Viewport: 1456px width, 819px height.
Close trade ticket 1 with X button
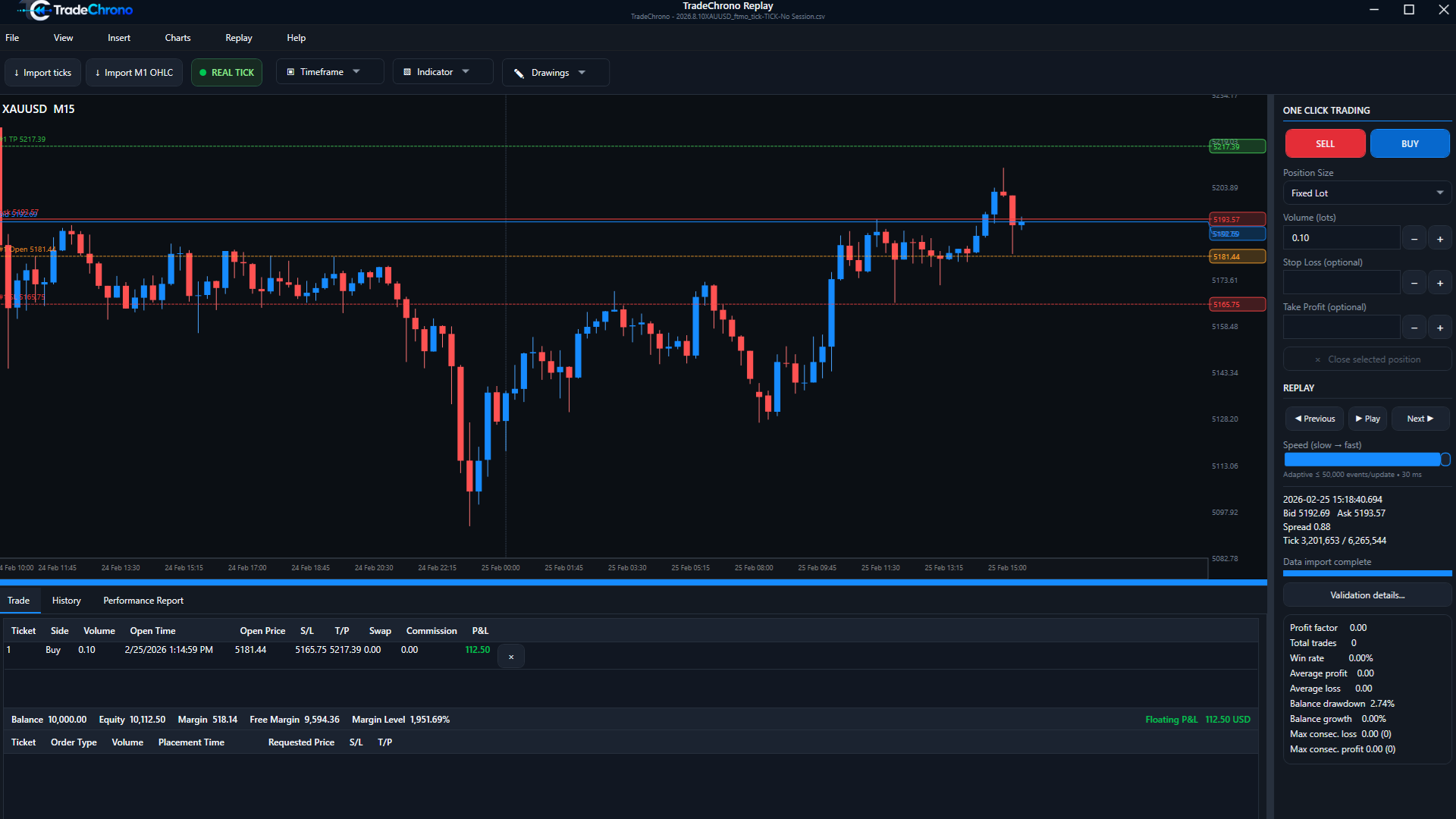(x=511, y=657)
